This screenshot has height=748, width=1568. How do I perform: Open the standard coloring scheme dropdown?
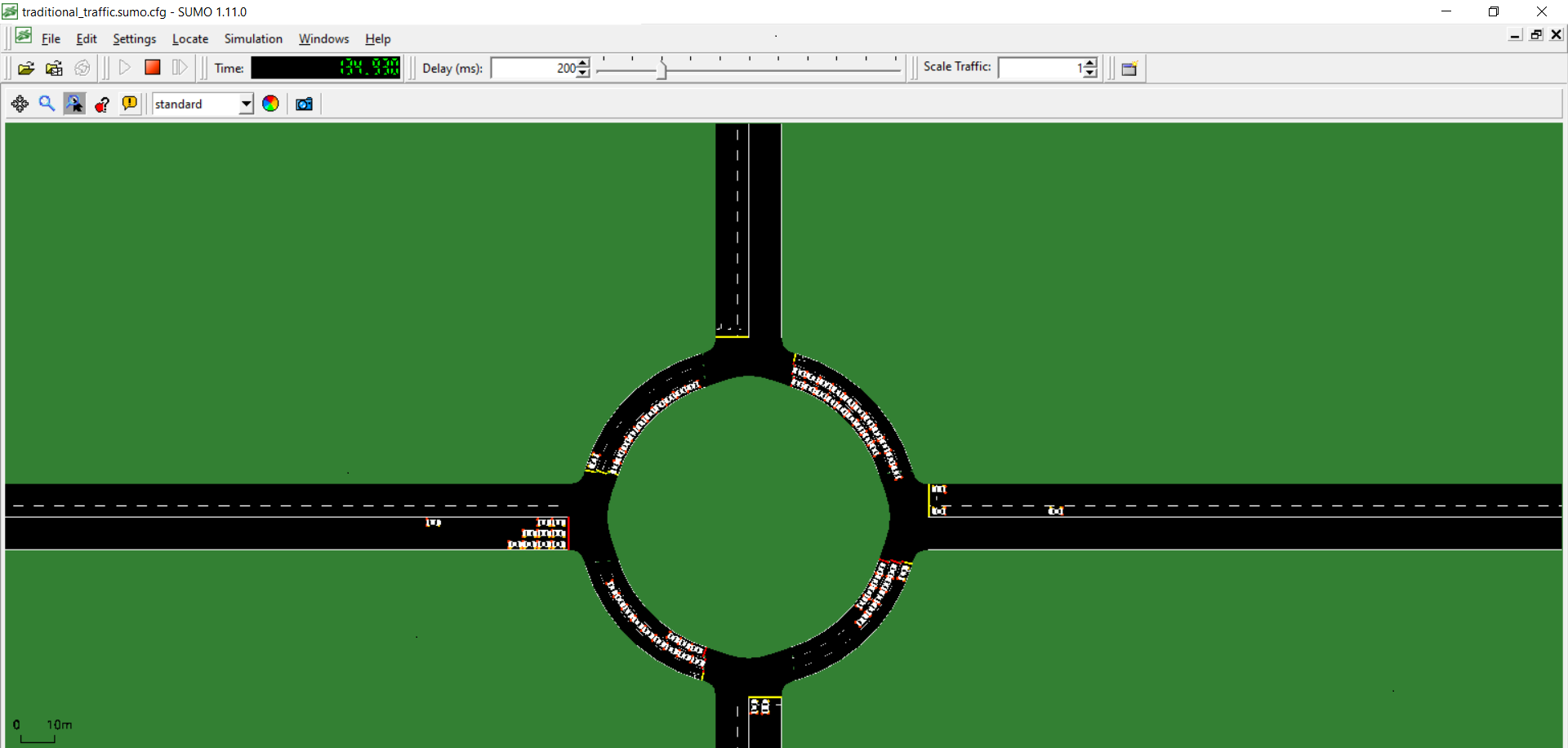[244, 104]
